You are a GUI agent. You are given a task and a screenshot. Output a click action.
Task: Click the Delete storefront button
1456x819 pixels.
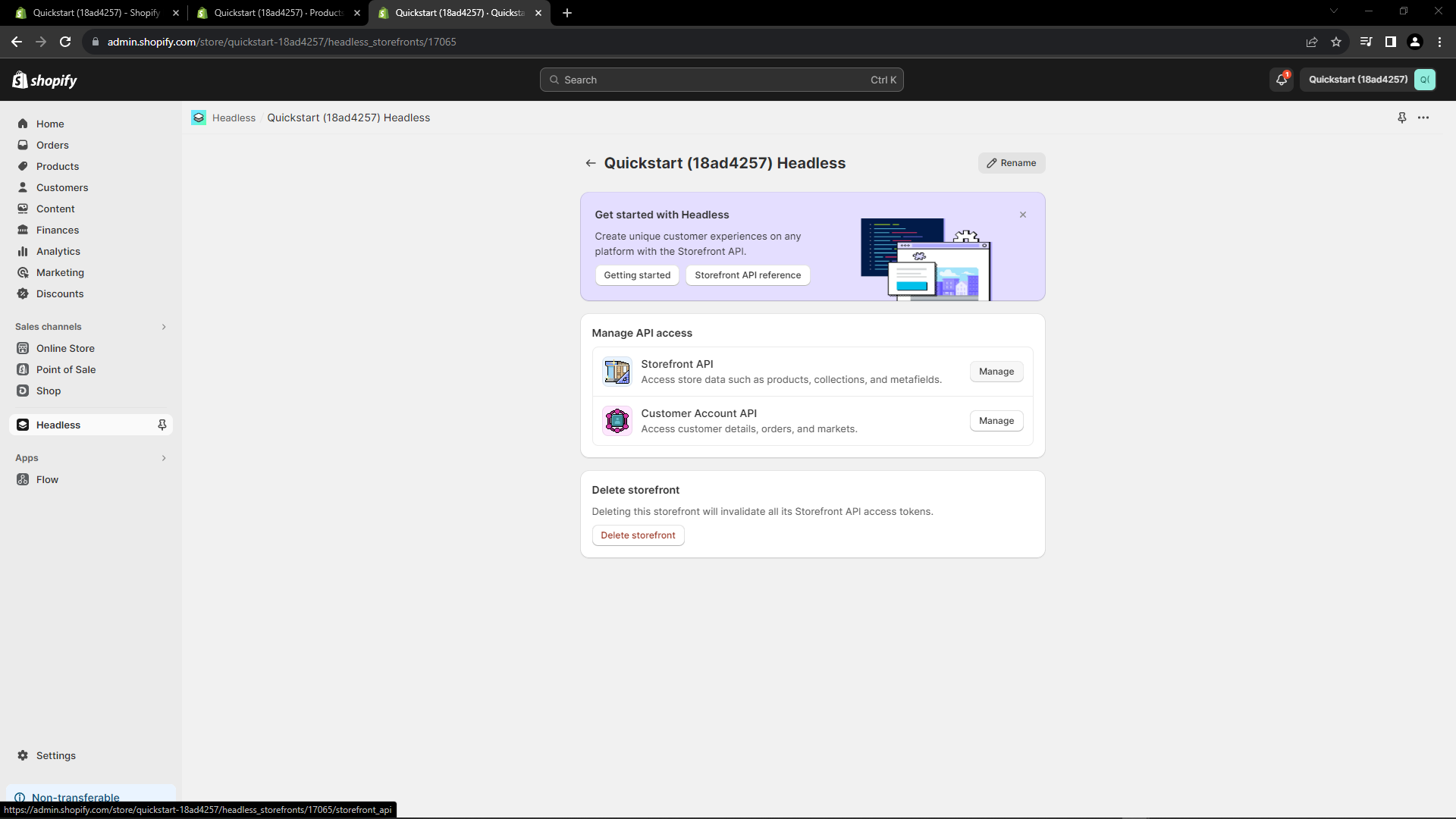(637, 535)
